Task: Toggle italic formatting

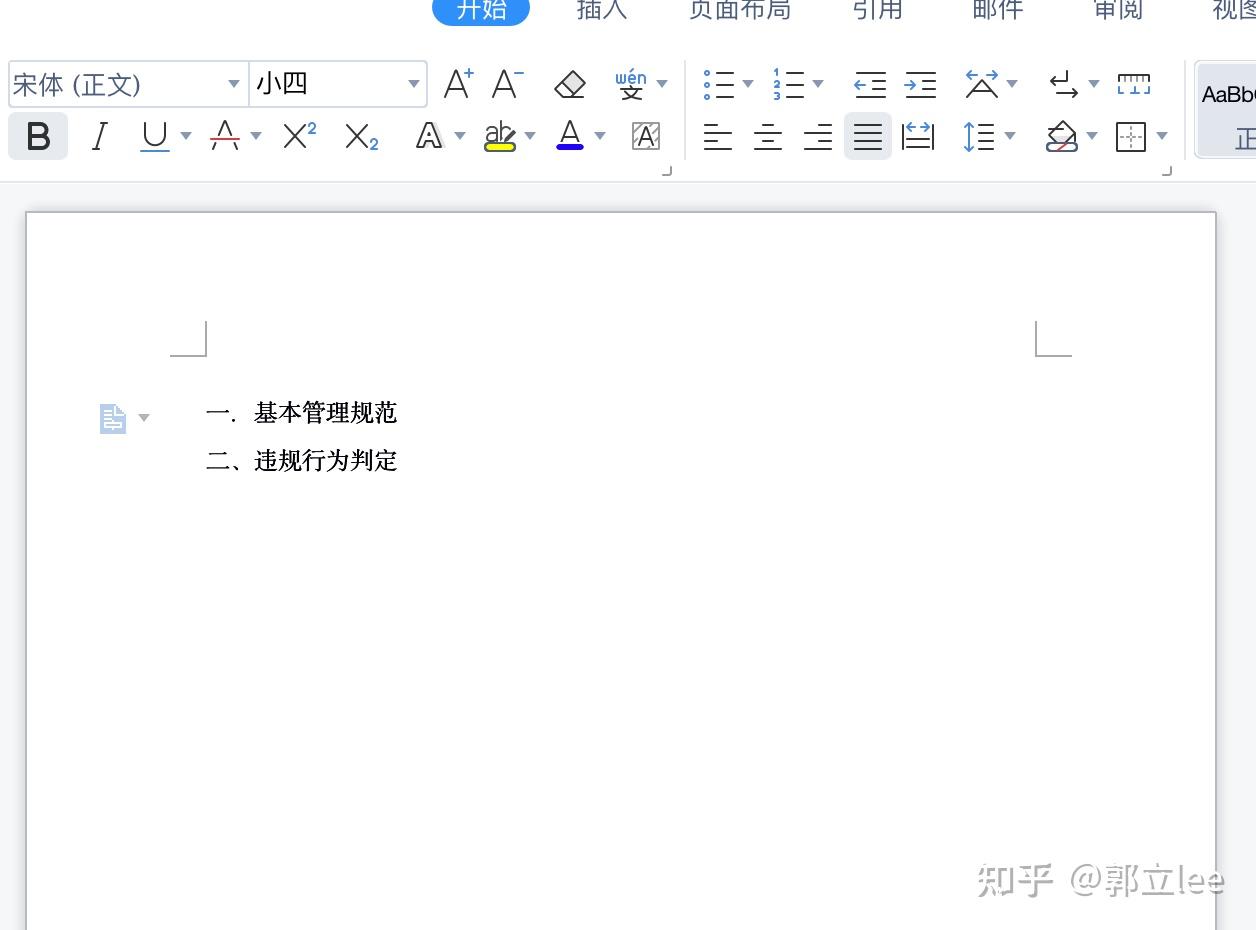Action: point(99,136)
